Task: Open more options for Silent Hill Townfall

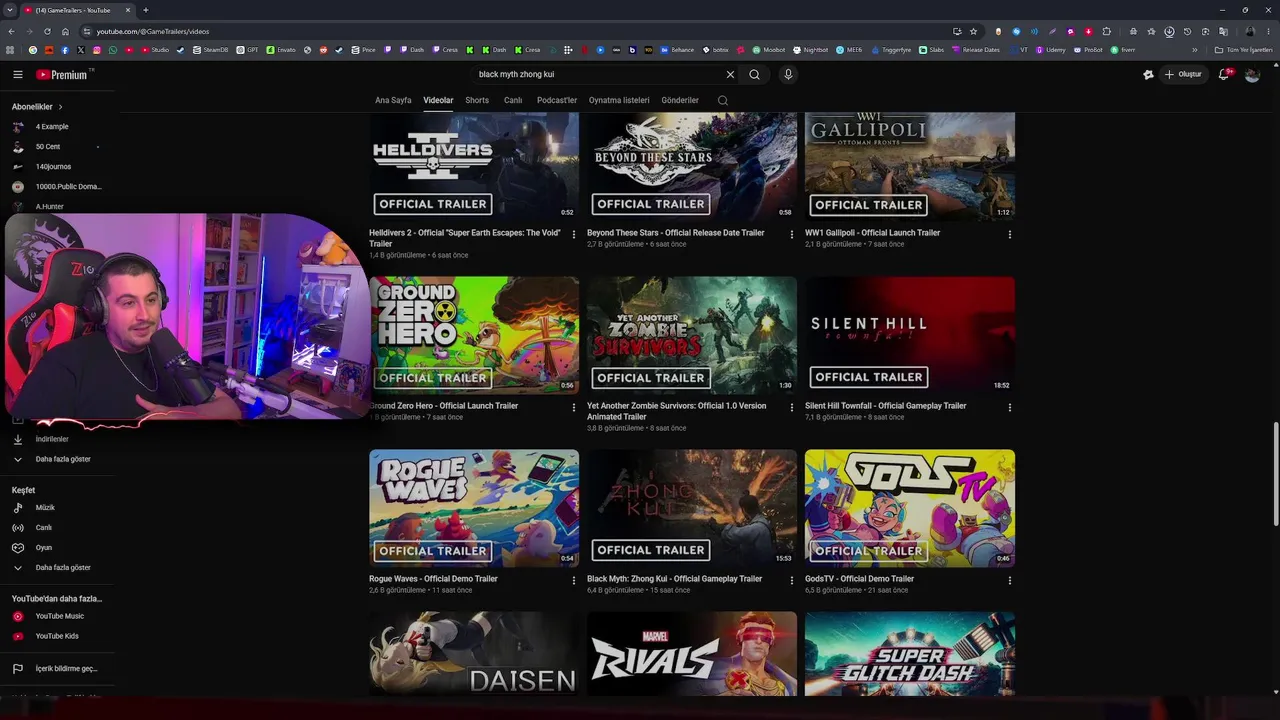Action: pos(1010,408)
